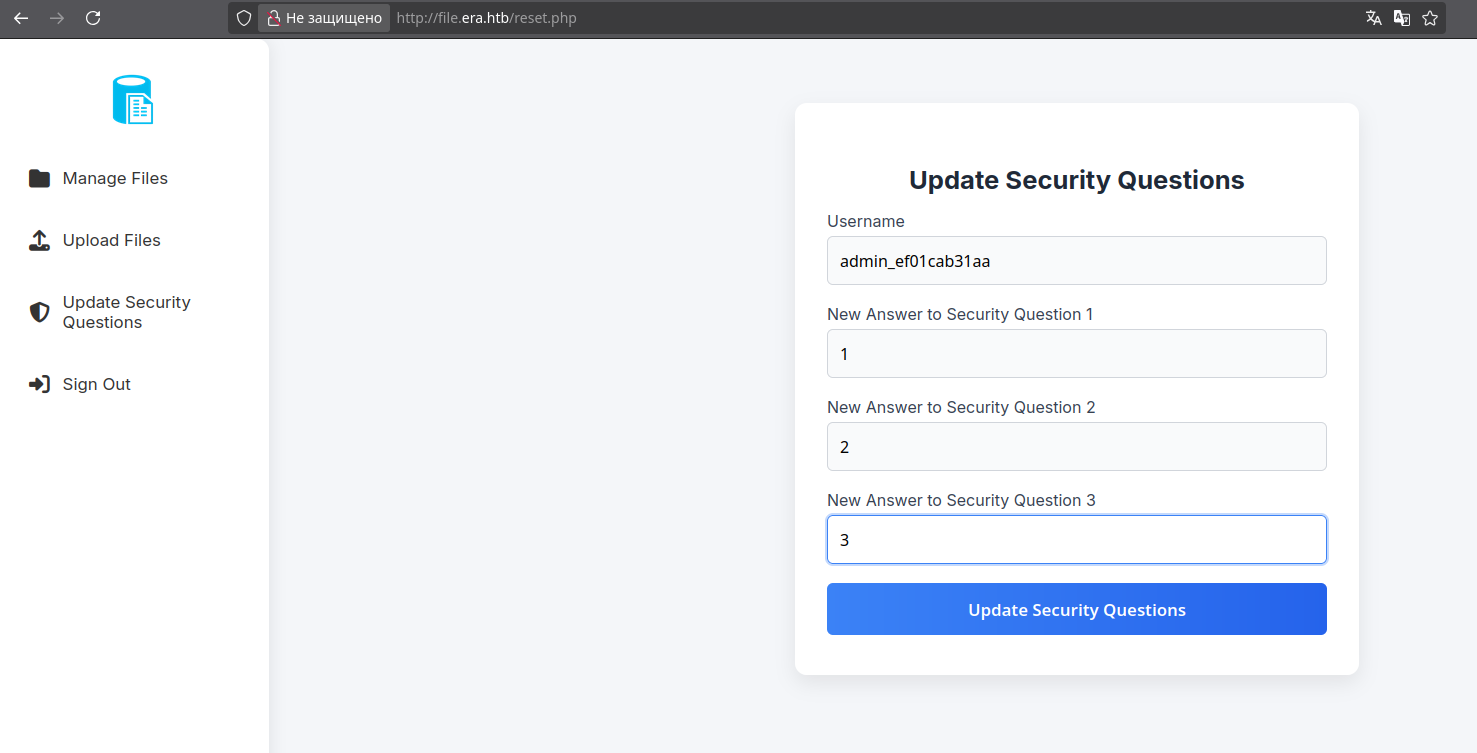The image size is (1477, 753).
Task: Select the Security Question 2 answer field
Action: [x=1076, y=447]
